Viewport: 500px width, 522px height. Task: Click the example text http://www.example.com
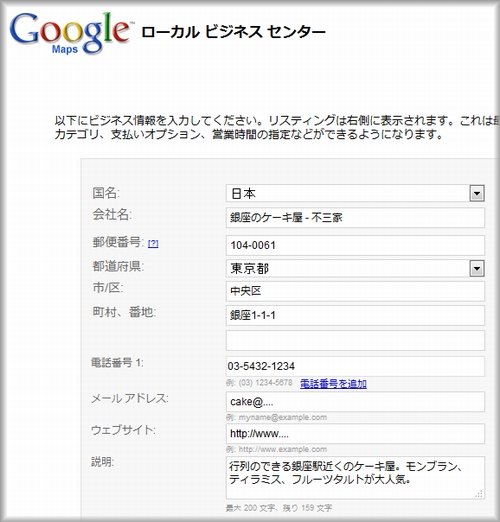[x=283, y=449]
